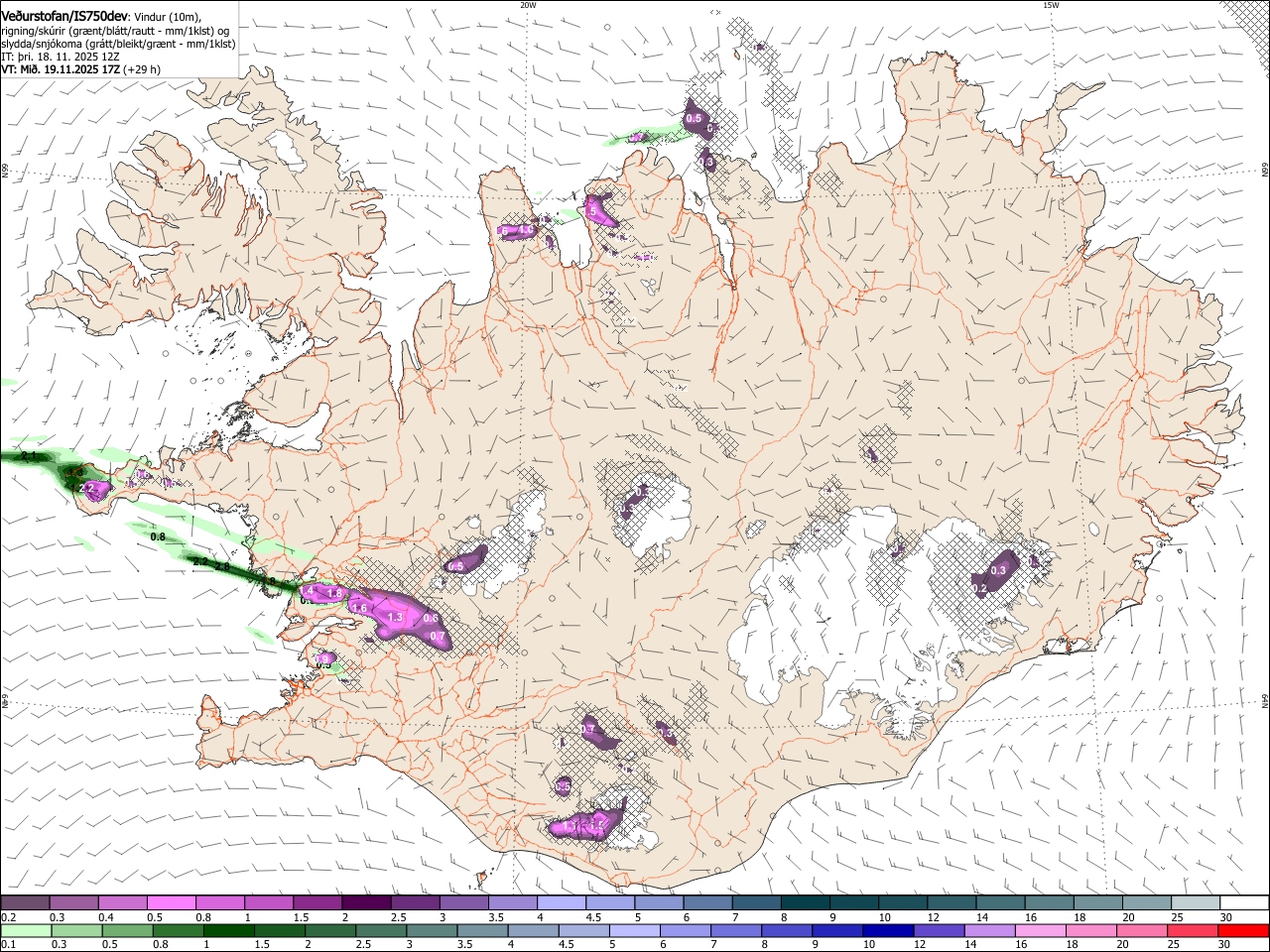
Task: Click the pale green 0.1 rain legend swatch
Action: 26,931
